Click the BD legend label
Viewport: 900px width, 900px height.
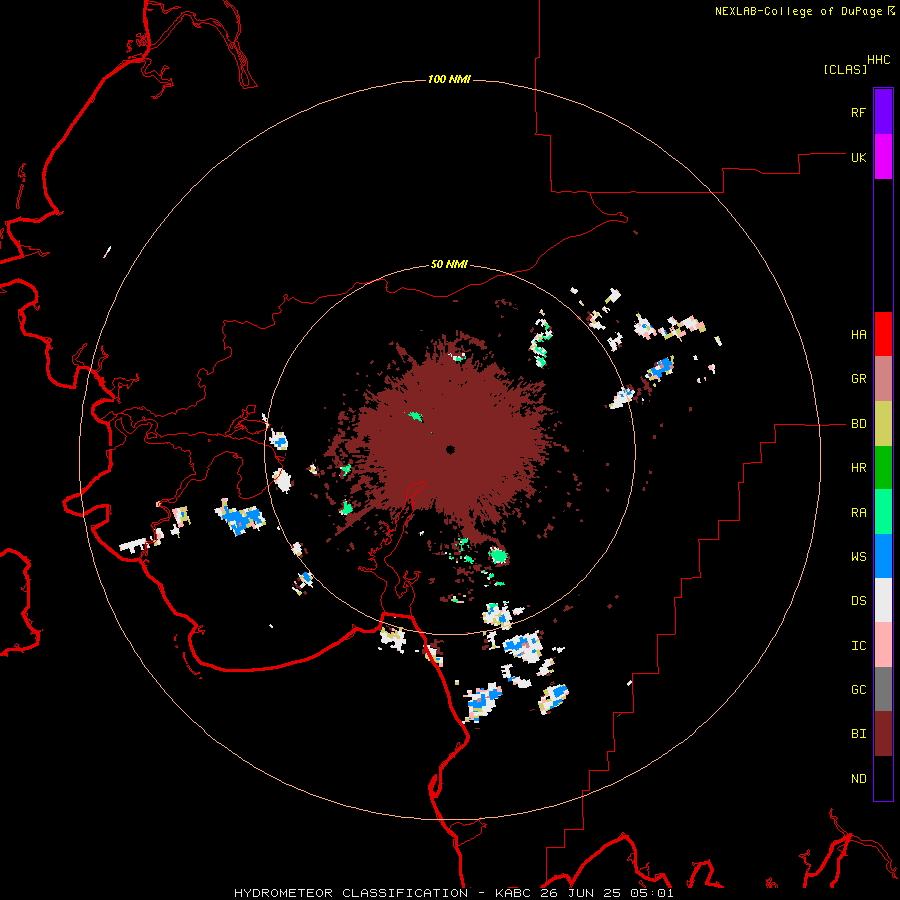[x=858, y=424]
